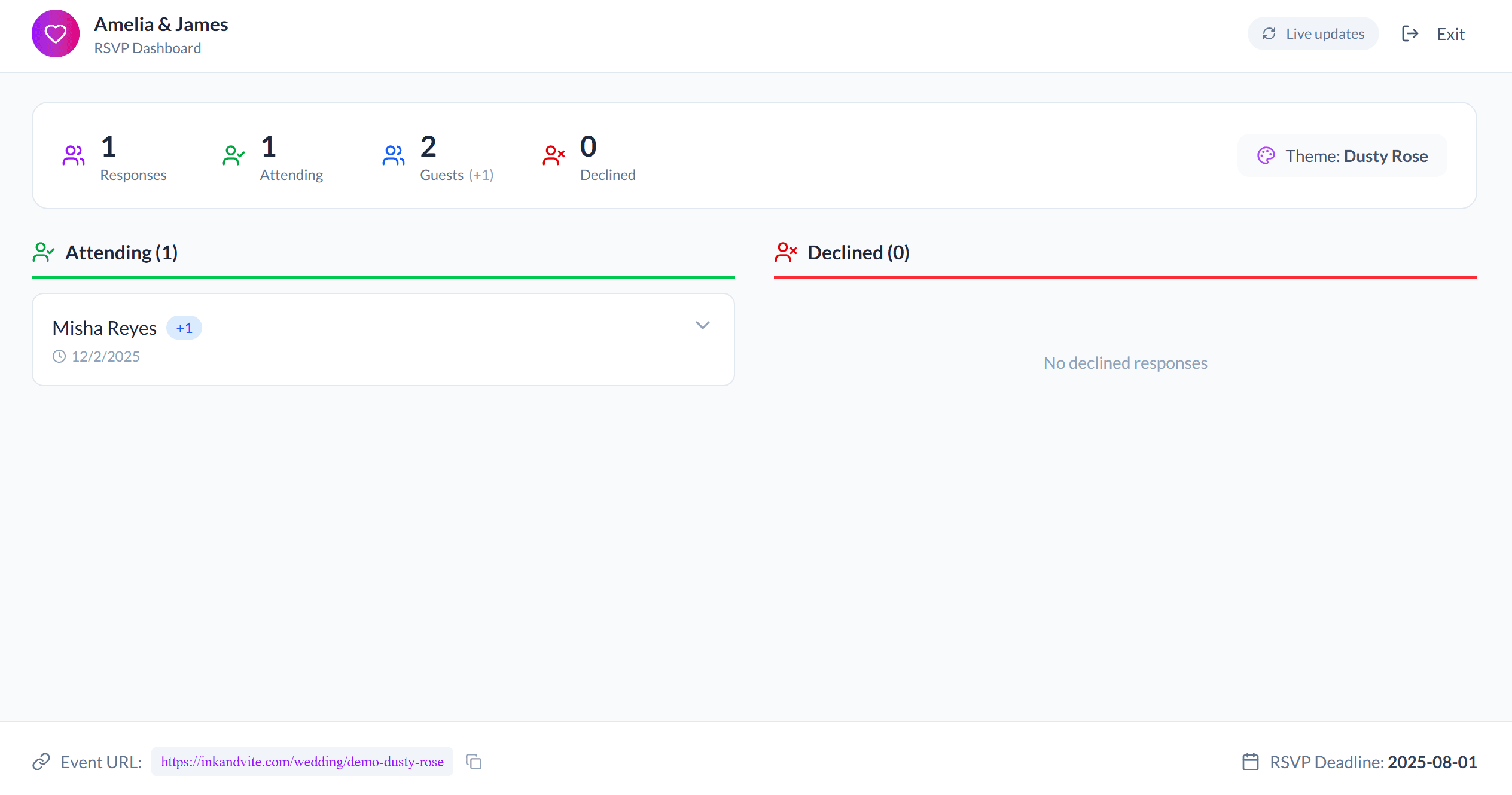Click the logout arrow icon beside Exit
Screen dimensions: 1512x795
(1410, 33)
